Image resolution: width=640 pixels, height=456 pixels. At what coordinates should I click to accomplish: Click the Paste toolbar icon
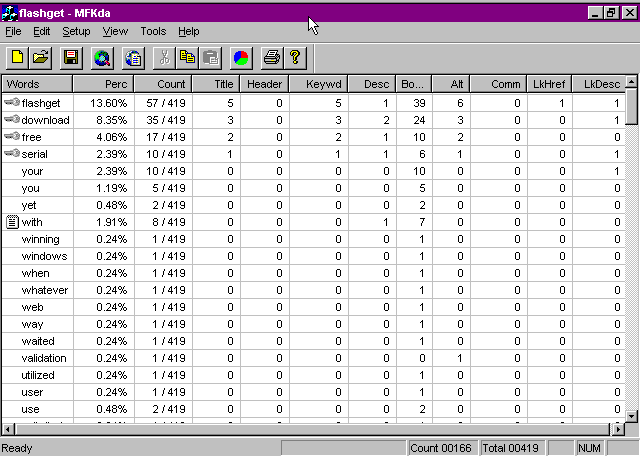tap(211, 58)
